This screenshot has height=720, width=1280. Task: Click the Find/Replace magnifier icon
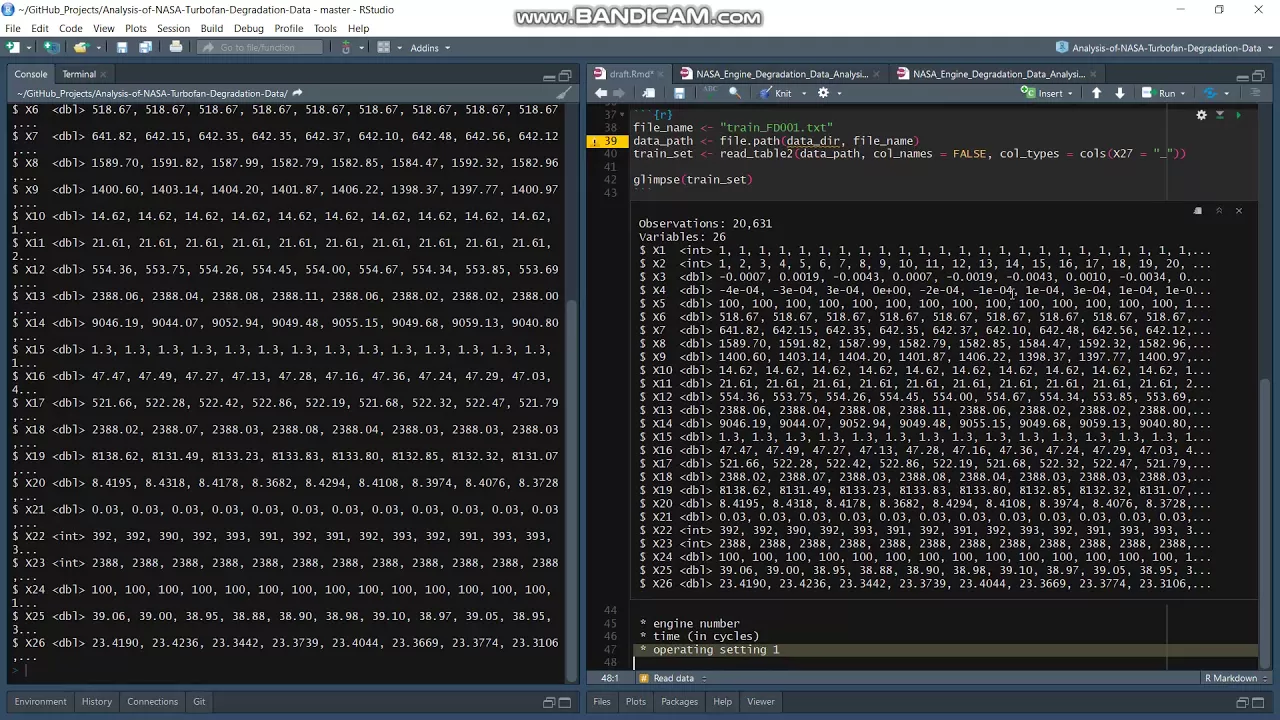click(734, 93)
